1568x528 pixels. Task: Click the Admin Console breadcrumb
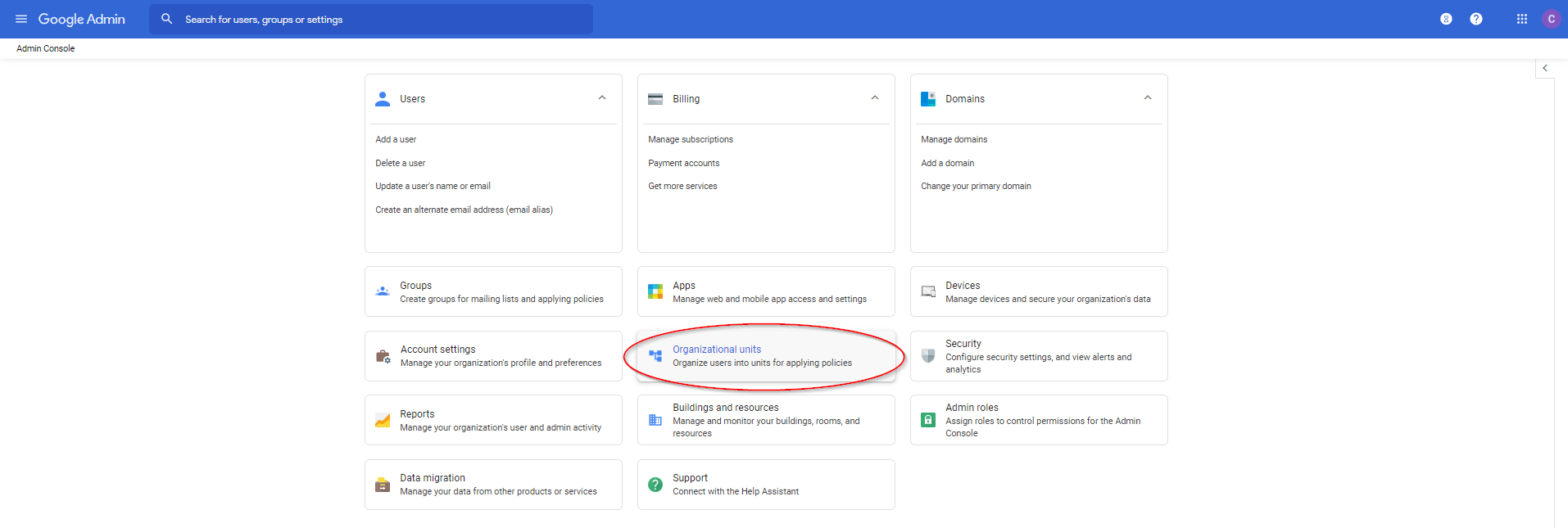point(46,48)
